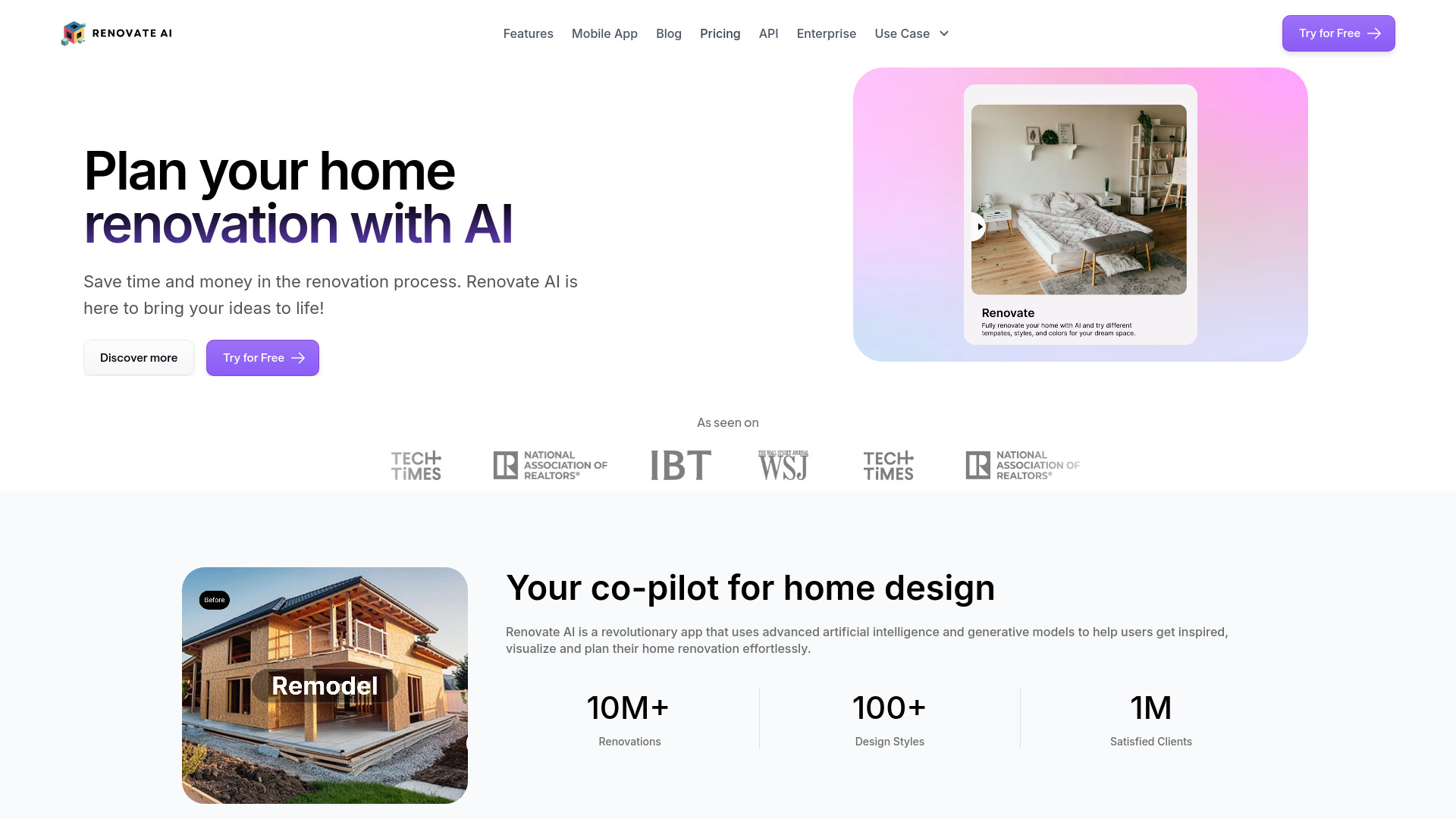Open the Mobile App navigation dropdown
The width and height of the screenshot is (1456, 819).
(604, 33)
